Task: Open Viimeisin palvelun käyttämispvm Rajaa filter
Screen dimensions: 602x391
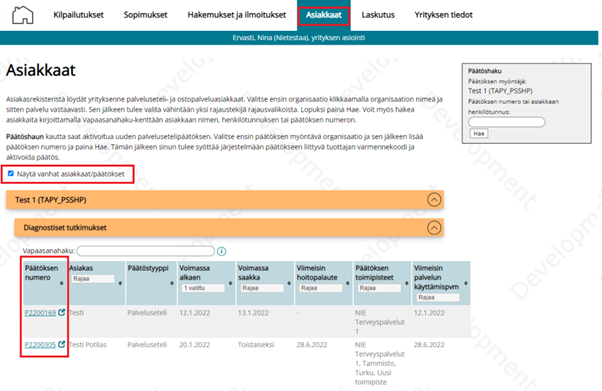Action: coord(438,297)
